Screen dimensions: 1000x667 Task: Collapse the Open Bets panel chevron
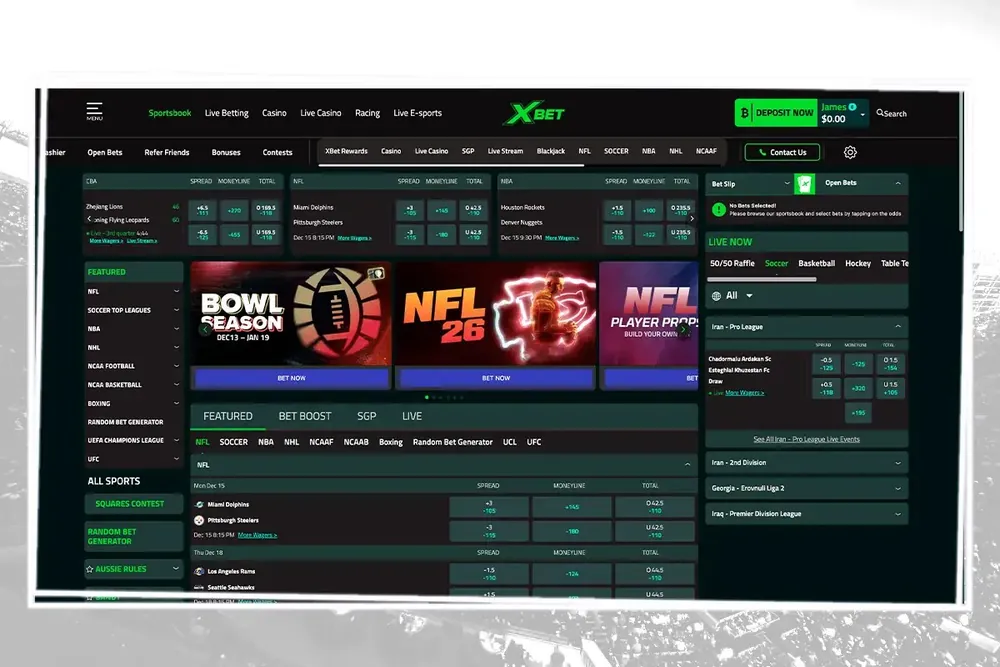coord(898,183)
